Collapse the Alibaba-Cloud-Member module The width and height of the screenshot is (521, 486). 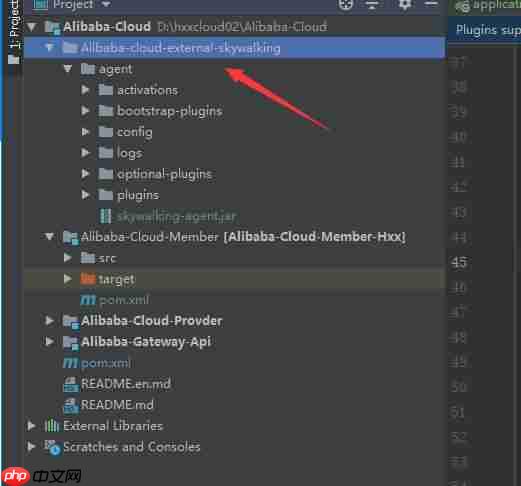49,237
